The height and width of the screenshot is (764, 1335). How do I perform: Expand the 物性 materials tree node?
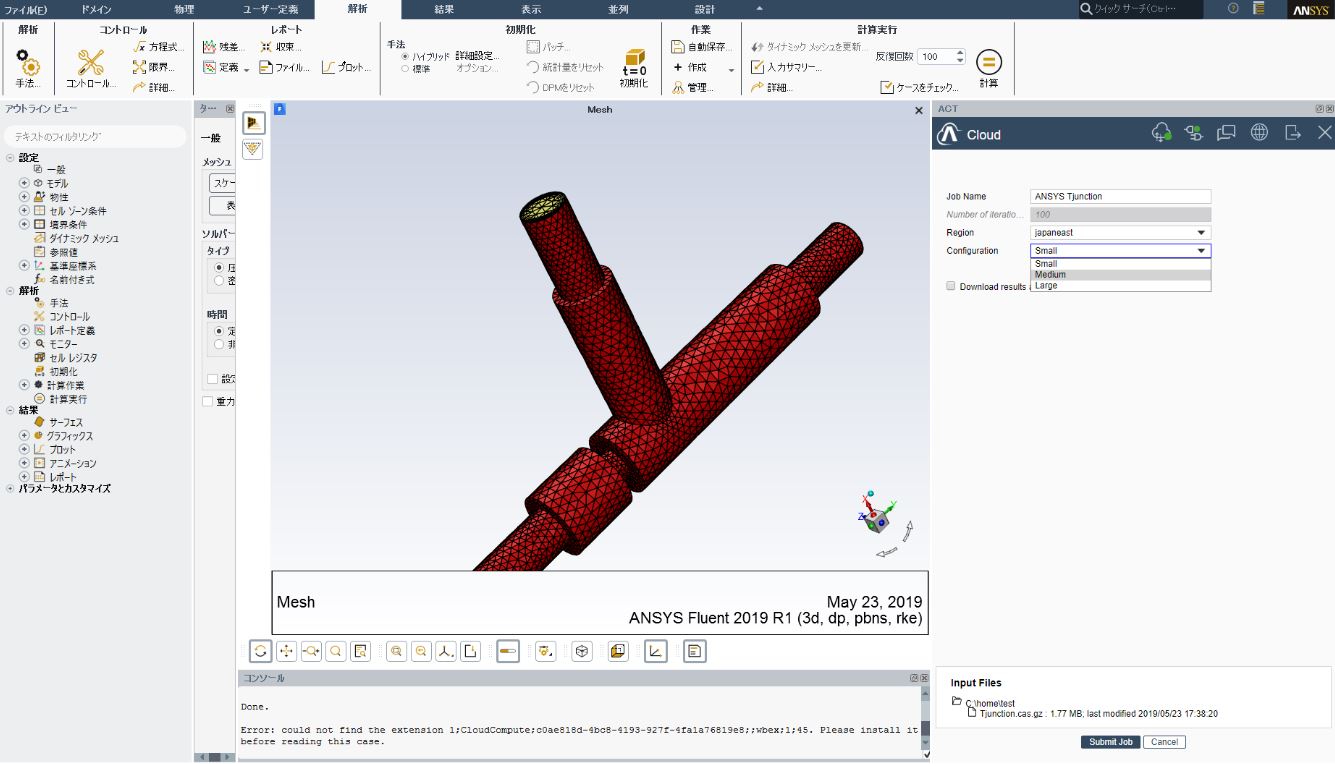point(24,197)
